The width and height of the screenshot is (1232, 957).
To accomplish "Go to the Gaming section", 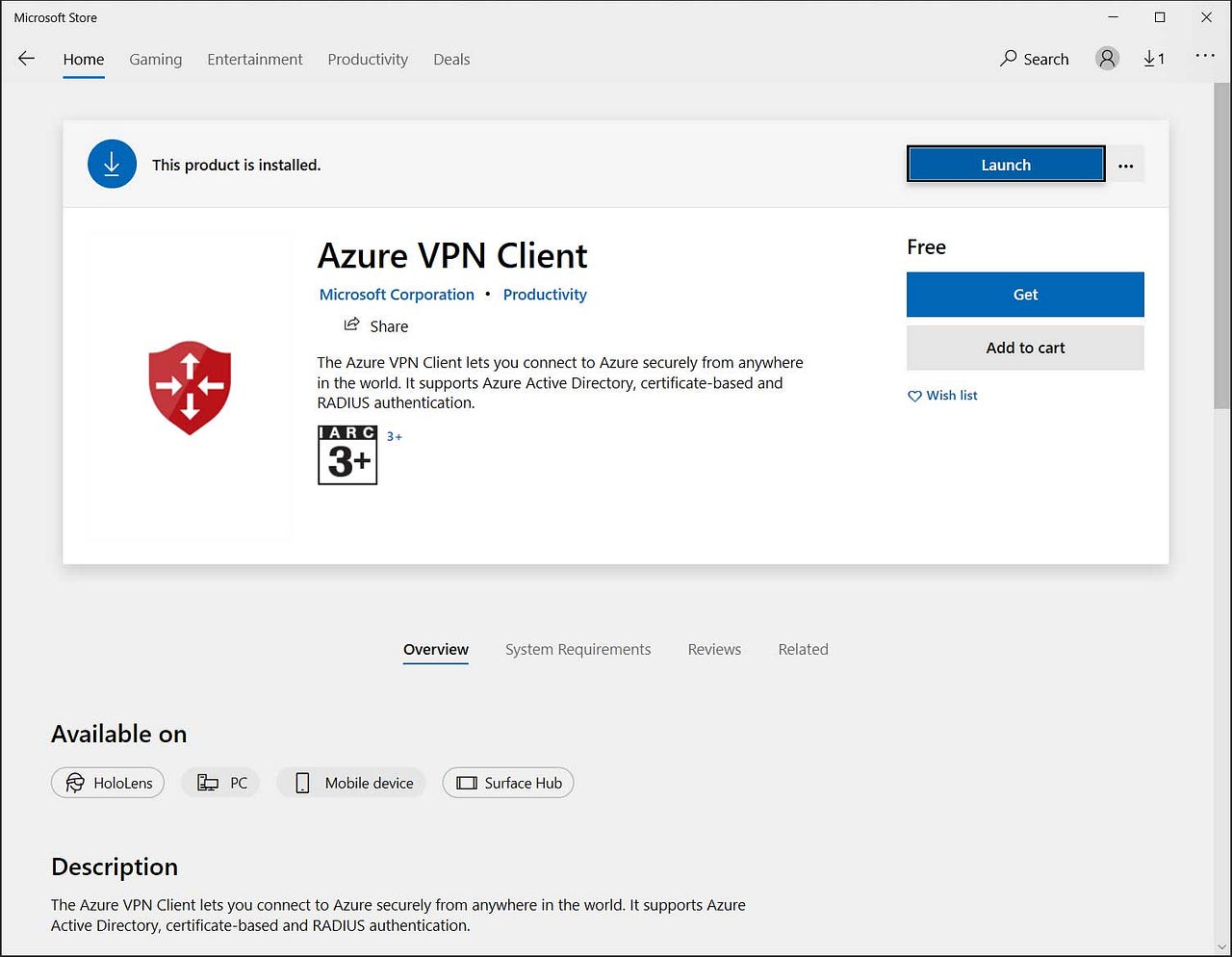I will (x=155, y=59).
